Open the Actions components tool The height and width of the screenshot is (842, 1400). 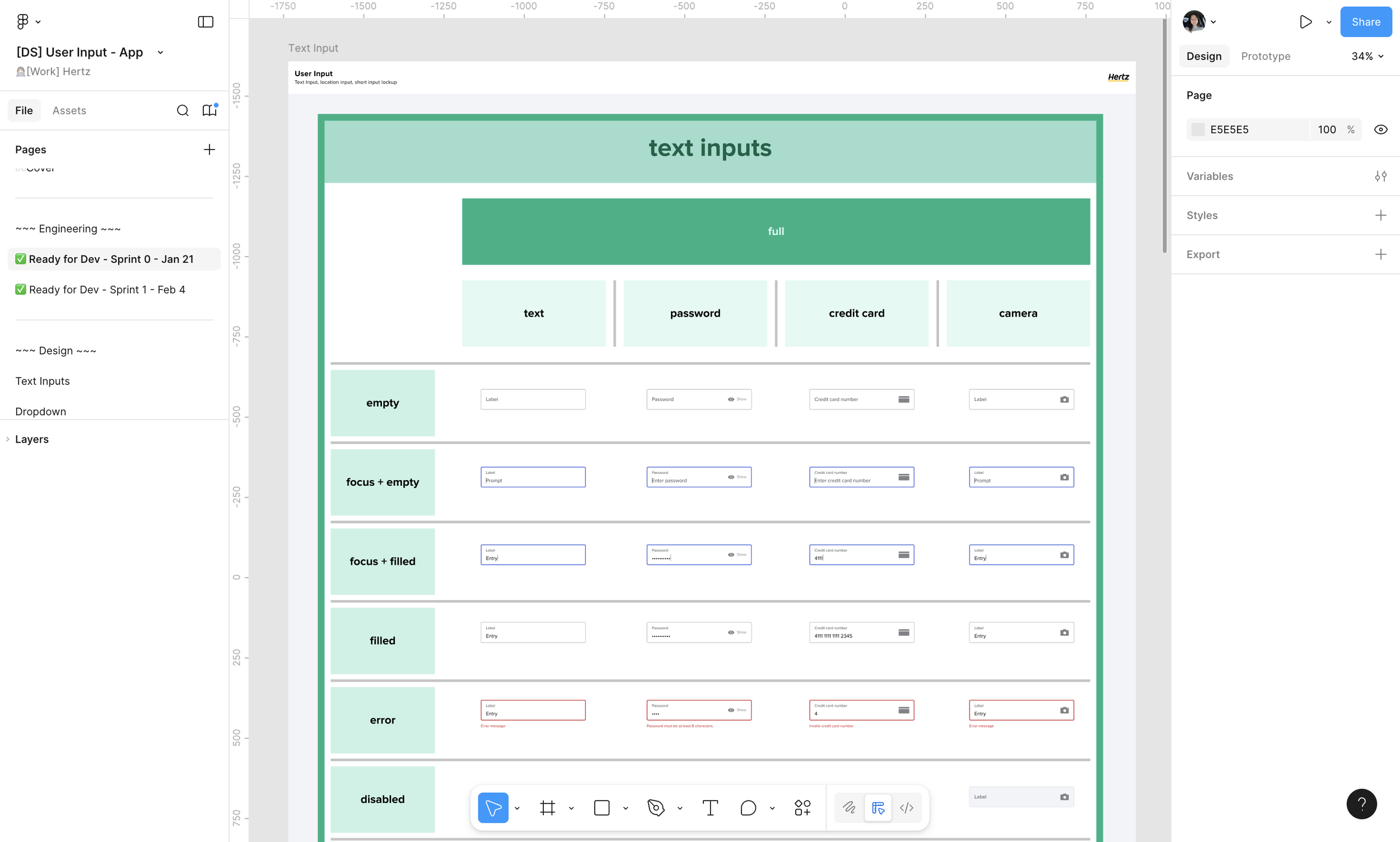pyautogui.click(x=802, y=807)
